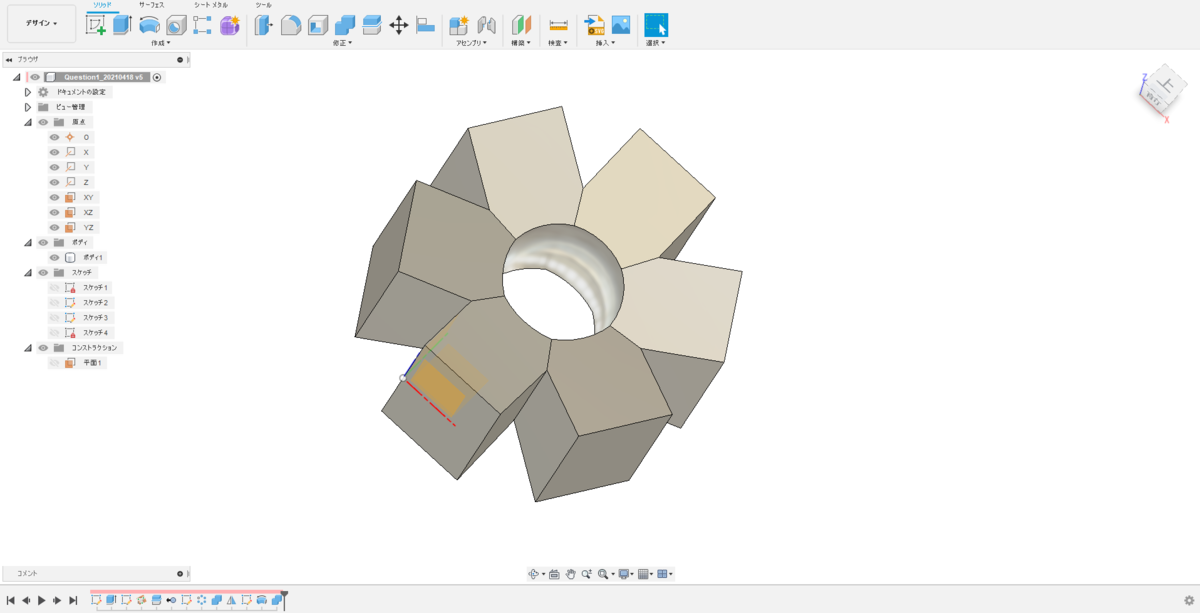Image resolution: width=1200 pixels, height=613 pixels.
Task: Open the Viewports layout dropdown
Action: coord(666,574)
